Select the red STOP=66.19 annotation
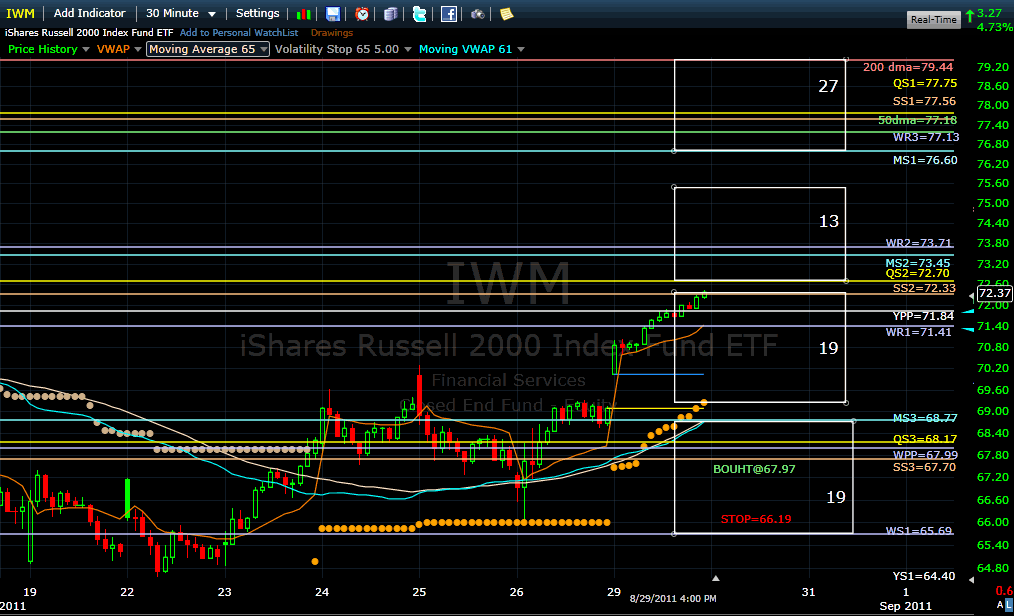 756,519
